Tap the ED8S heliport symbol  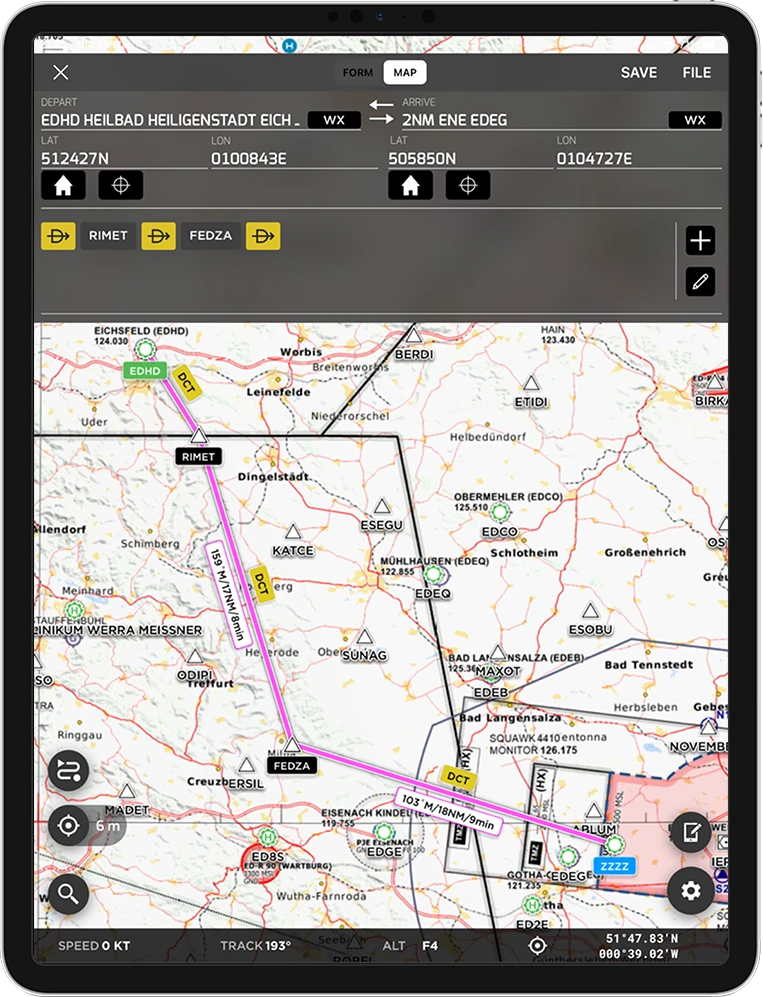(268, 837)
